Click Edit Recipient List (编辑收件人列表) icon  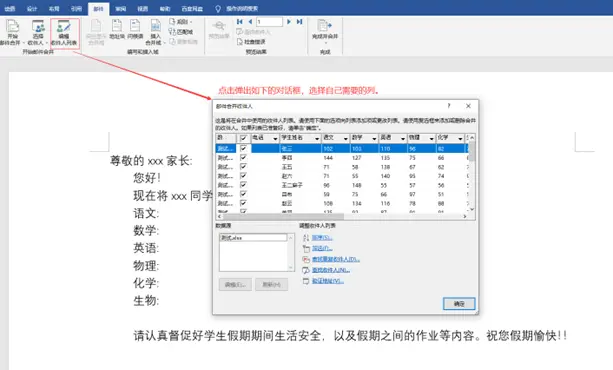(x=64, y=26)
